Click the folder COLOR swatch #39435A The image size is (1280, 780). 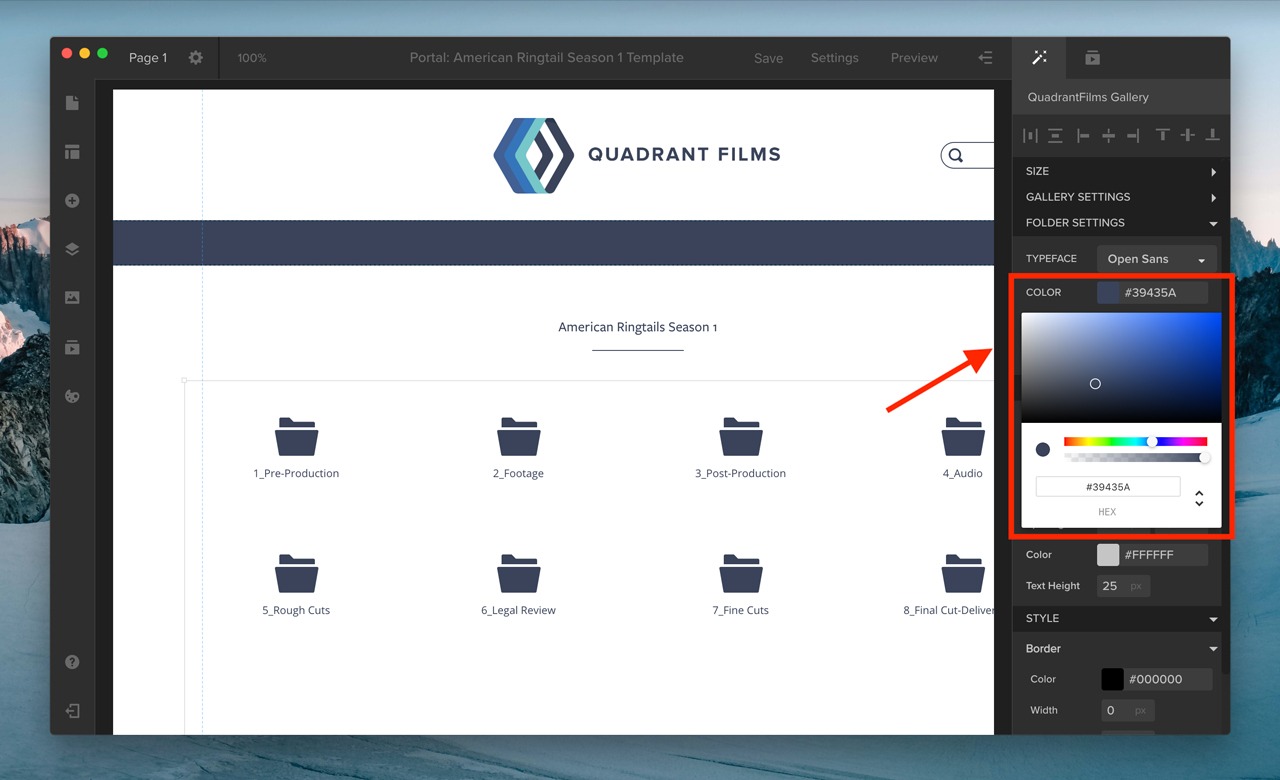coord(1108,293)
